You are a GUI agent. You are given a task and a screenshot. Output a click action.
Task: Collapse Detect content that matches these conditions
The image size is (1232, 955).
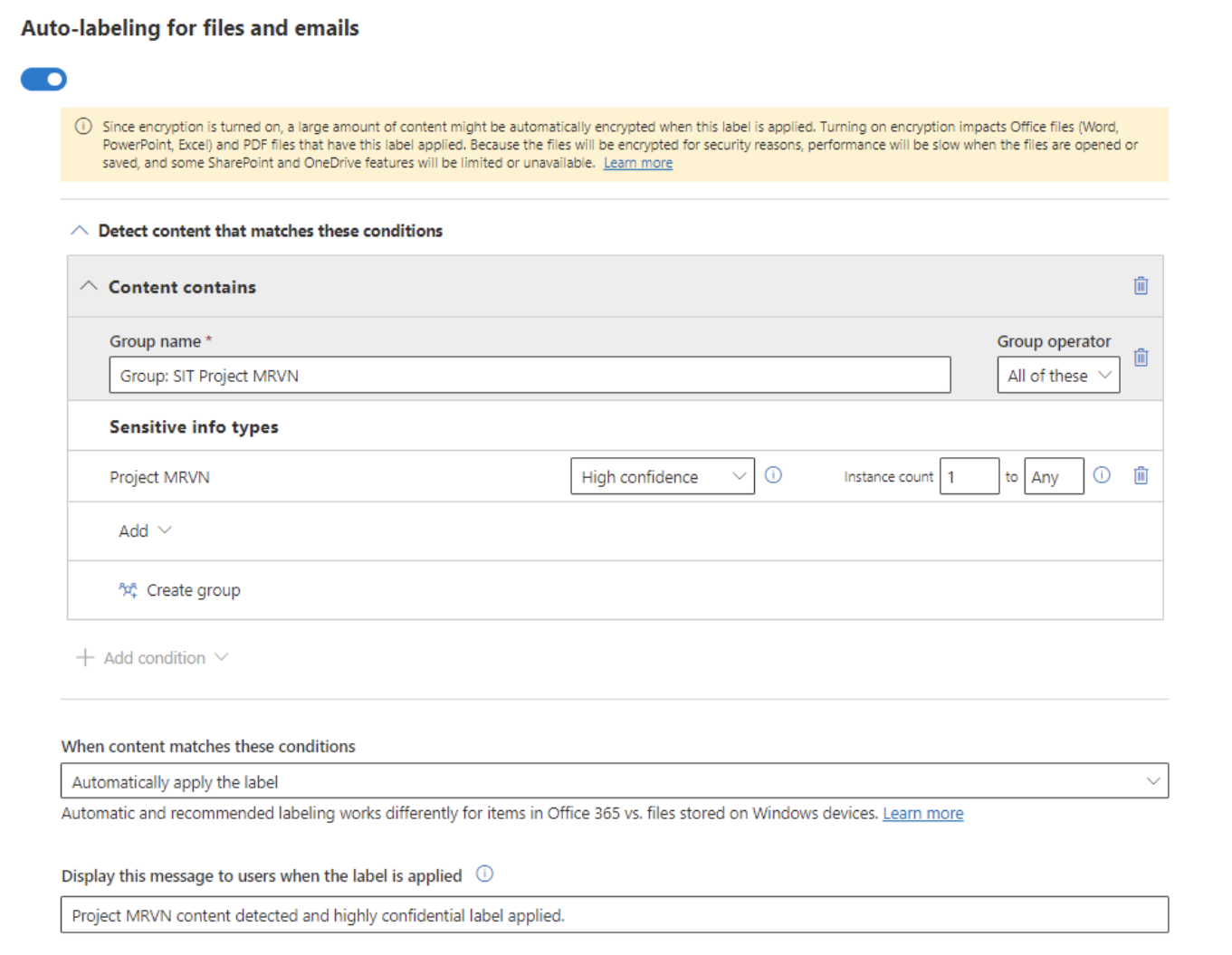pyautogui.click(x=80, y=231)
